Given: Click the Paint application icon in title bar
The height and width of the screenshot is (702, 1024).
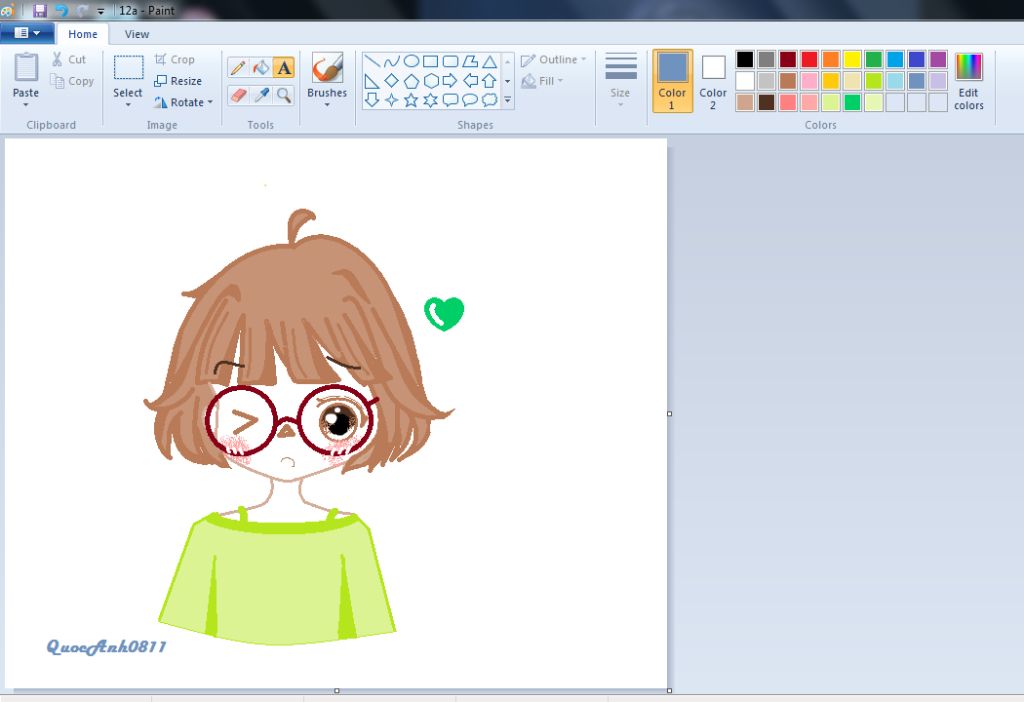Looking at the screenshot, I should (8, 10).
